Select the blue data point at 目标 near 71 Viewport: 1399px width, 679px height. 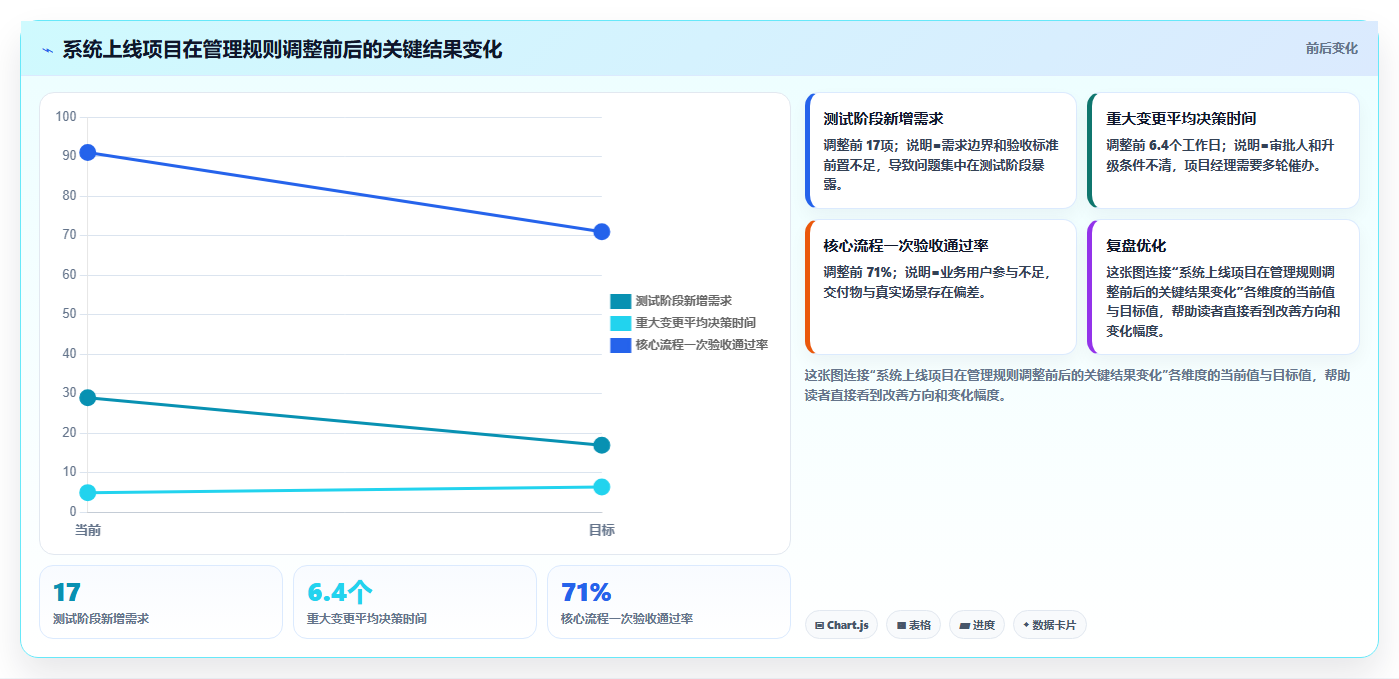(x=602, y=232)
